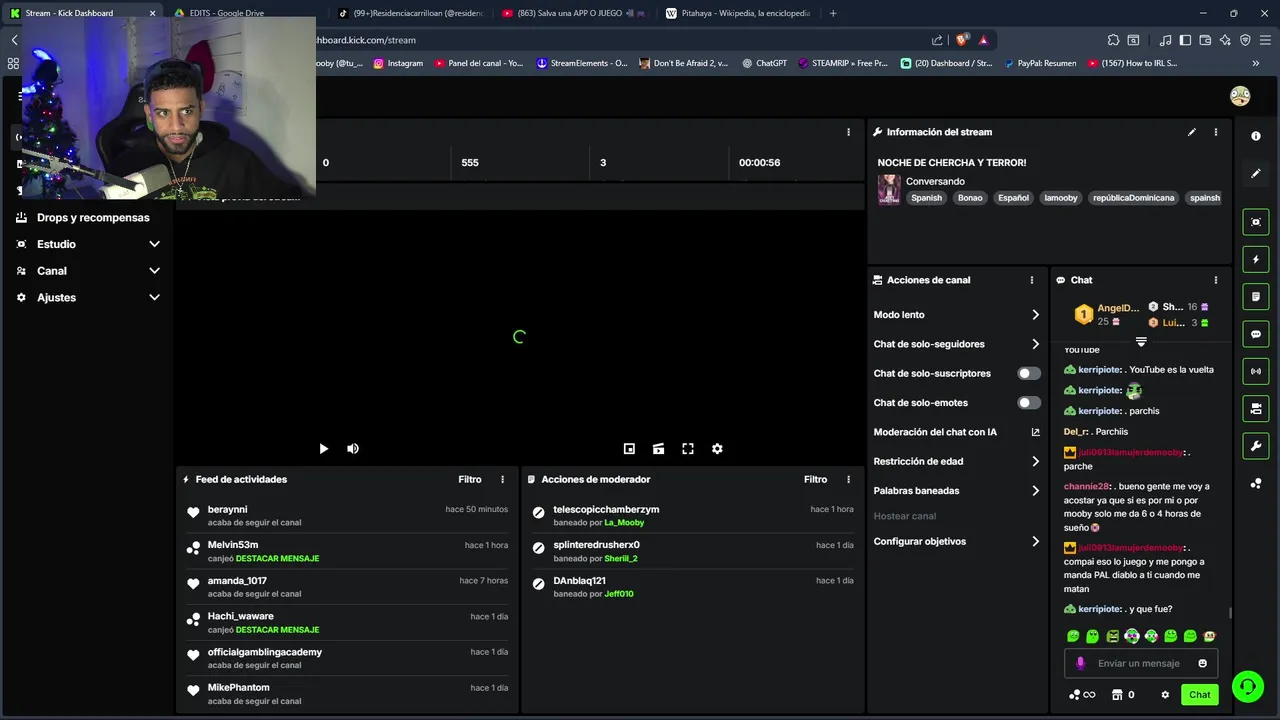Go back with browser back arrow
Image resolution: width=1280 pixels, height=720 pixels.
[15, 40]
